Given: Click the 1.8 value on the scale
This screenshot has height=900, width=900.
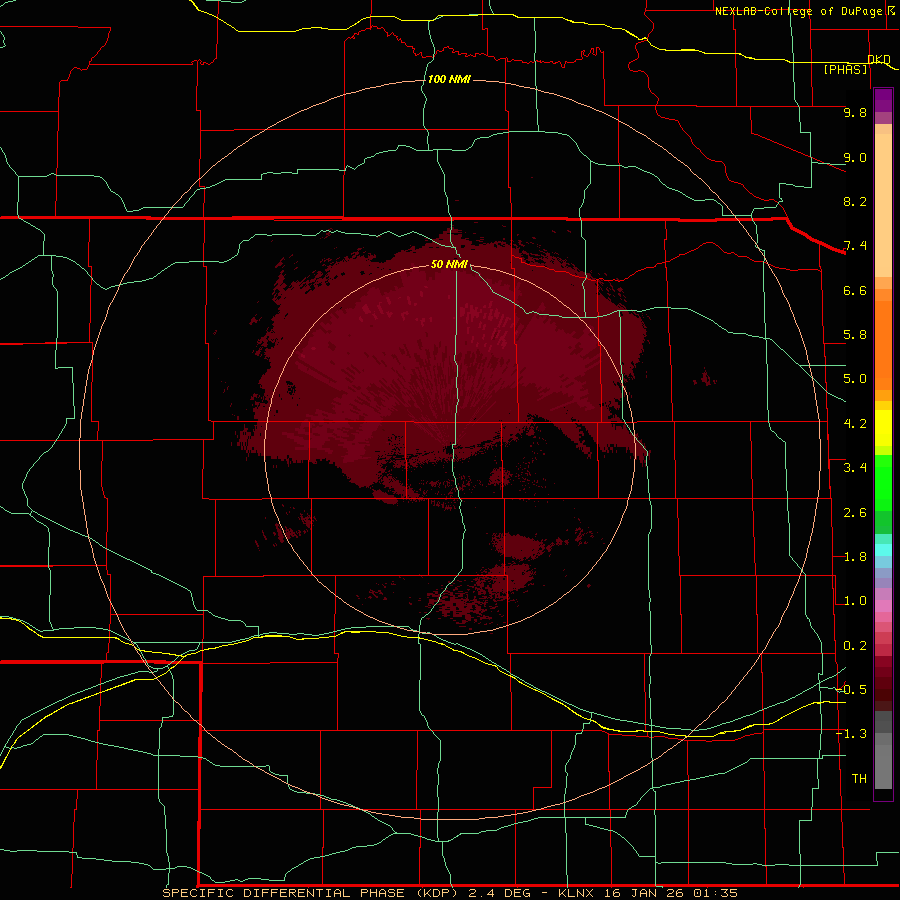Looking at the screenshot, I should (x=855, y=557).
